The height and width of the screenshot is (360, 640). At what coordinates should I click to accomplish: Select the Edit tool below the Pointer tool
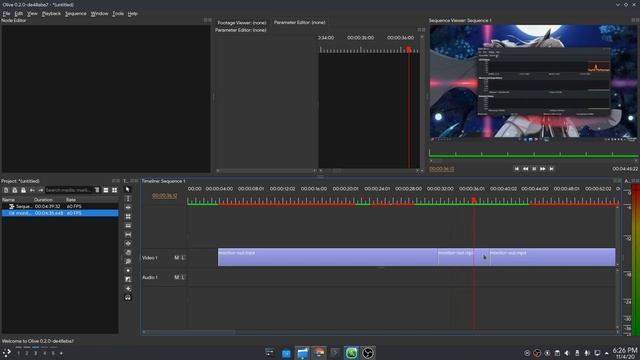pos(128,198)
